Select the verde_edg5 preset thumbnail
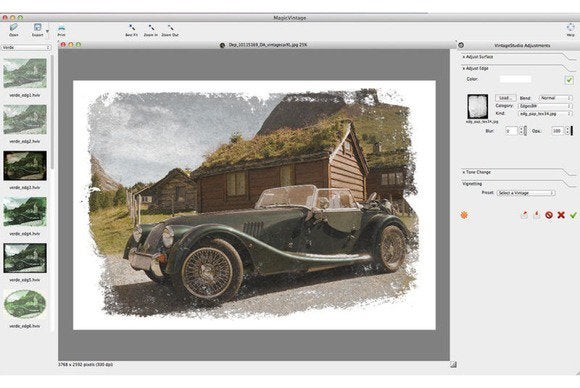 (x=25, y=258)
